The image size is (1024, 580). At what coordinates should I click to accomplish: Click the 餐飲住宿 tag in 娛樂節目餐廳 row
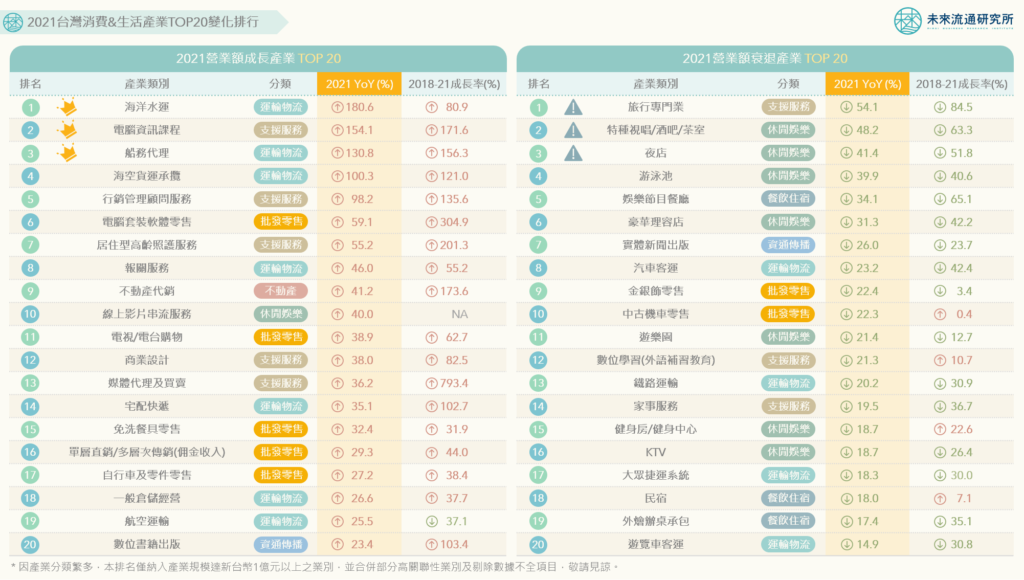(788, 199)
